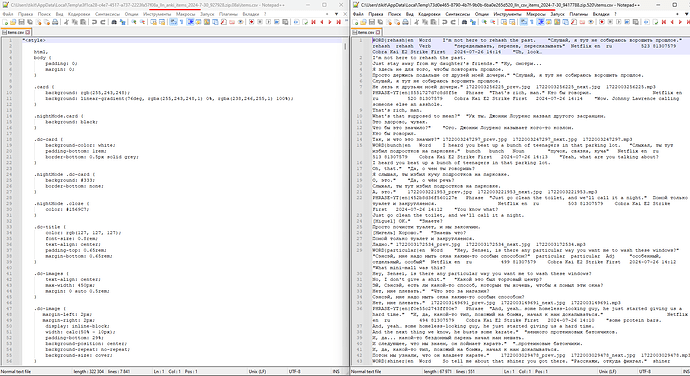Open UTF-8 encoding selector in right window status bar
690x376 pixels.
(x=645, y=372)
